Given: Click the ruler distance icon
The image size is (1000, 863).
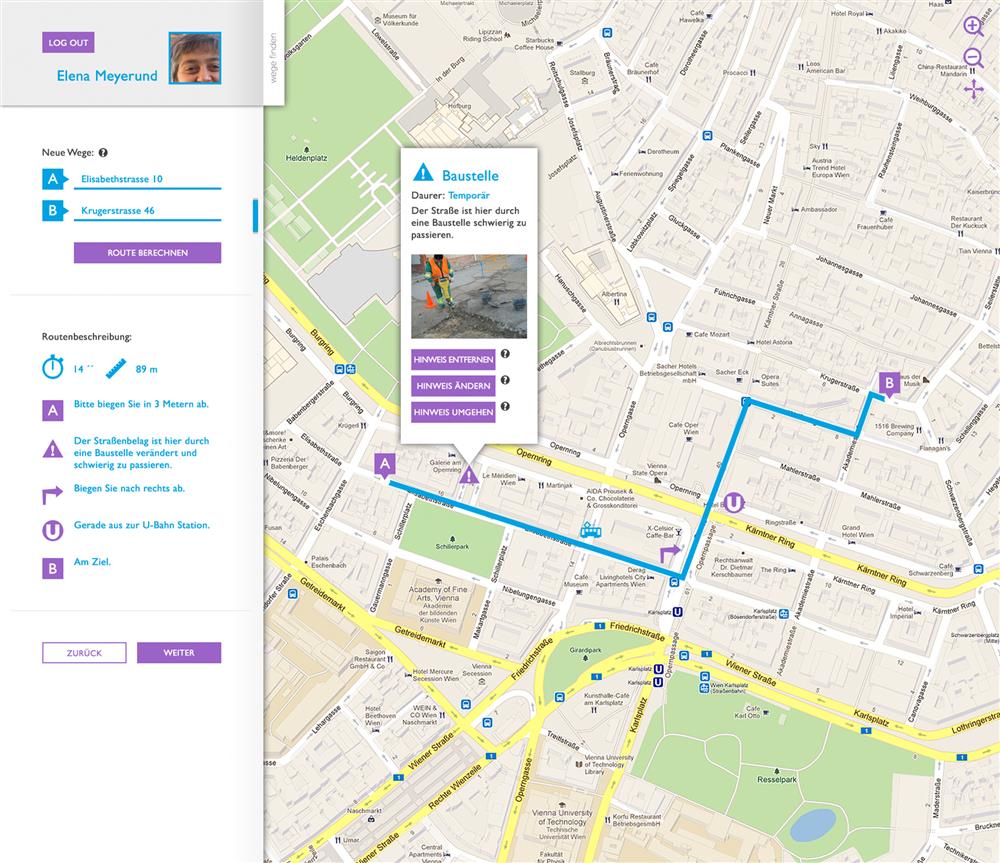Looking at the screenshot, I should [116, 369].
